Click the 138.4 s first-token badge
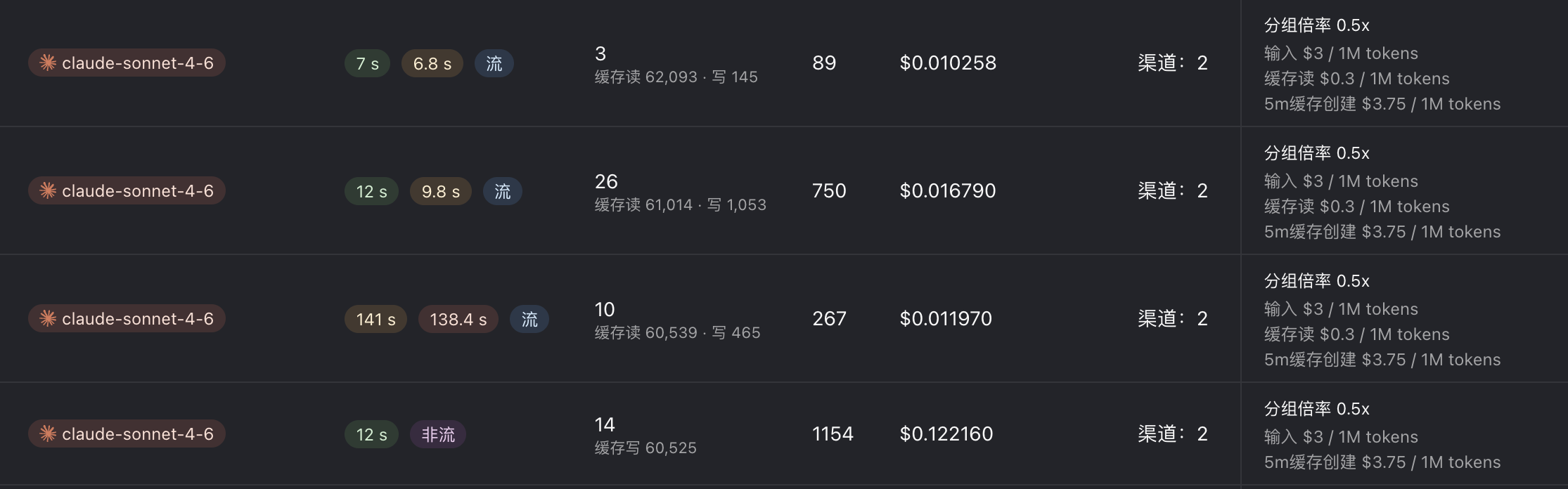This screenshot has height=489, width=1568. [458, 319]
